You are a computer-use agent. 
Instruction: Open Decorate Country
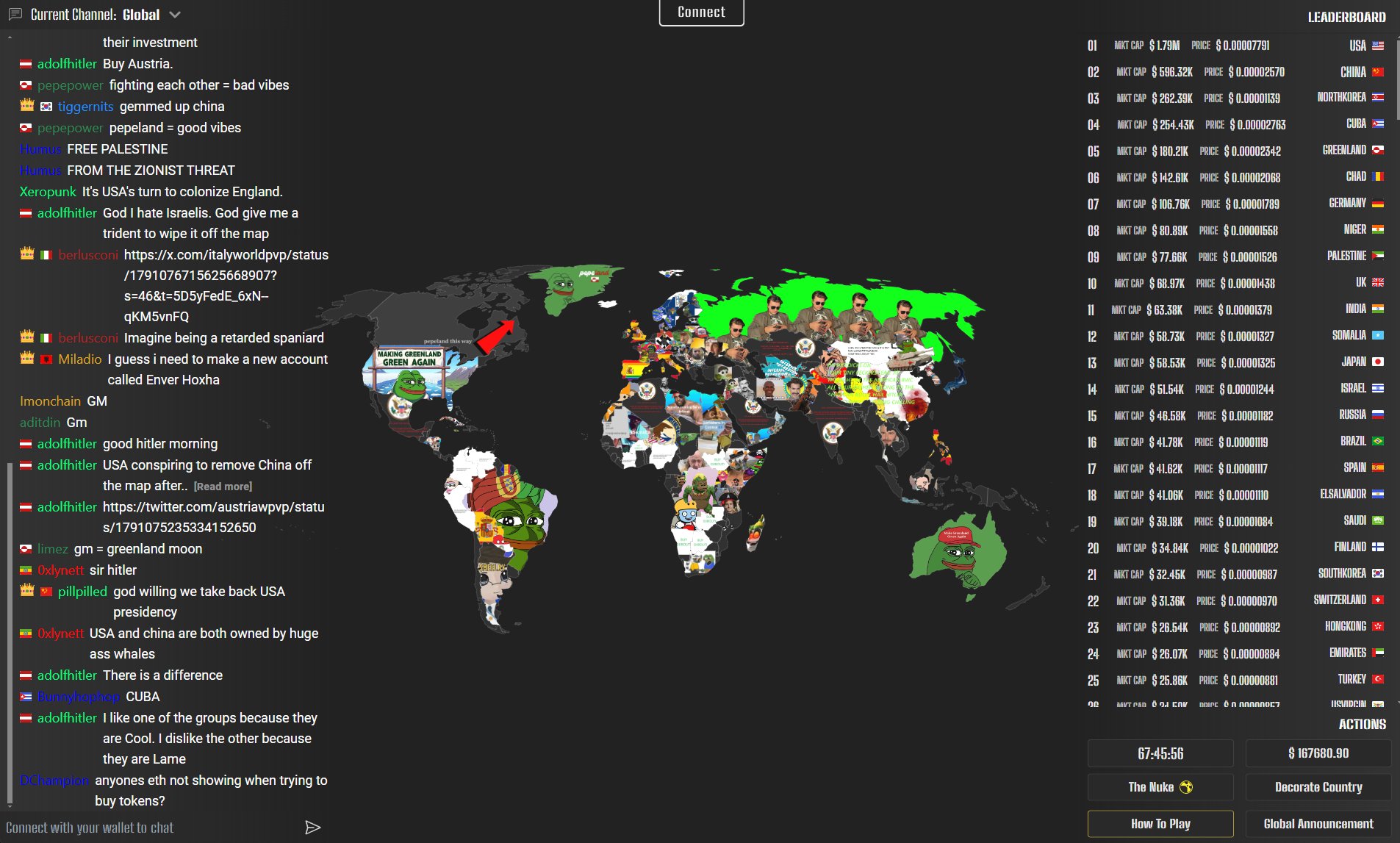pyautogui.click(x=1318, y=787)
